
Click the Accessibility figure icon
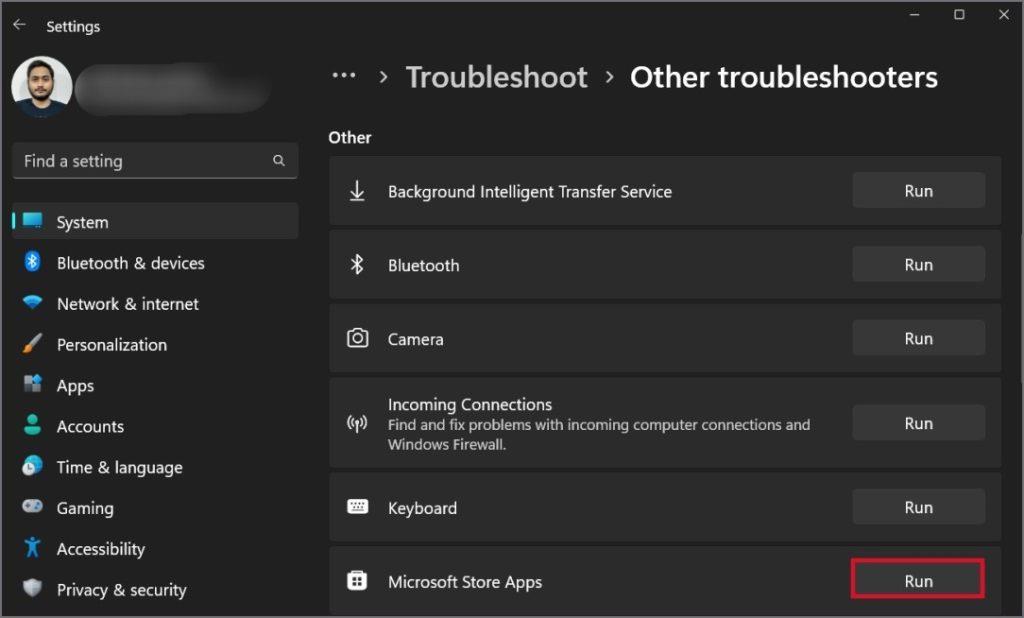point(32,547)
